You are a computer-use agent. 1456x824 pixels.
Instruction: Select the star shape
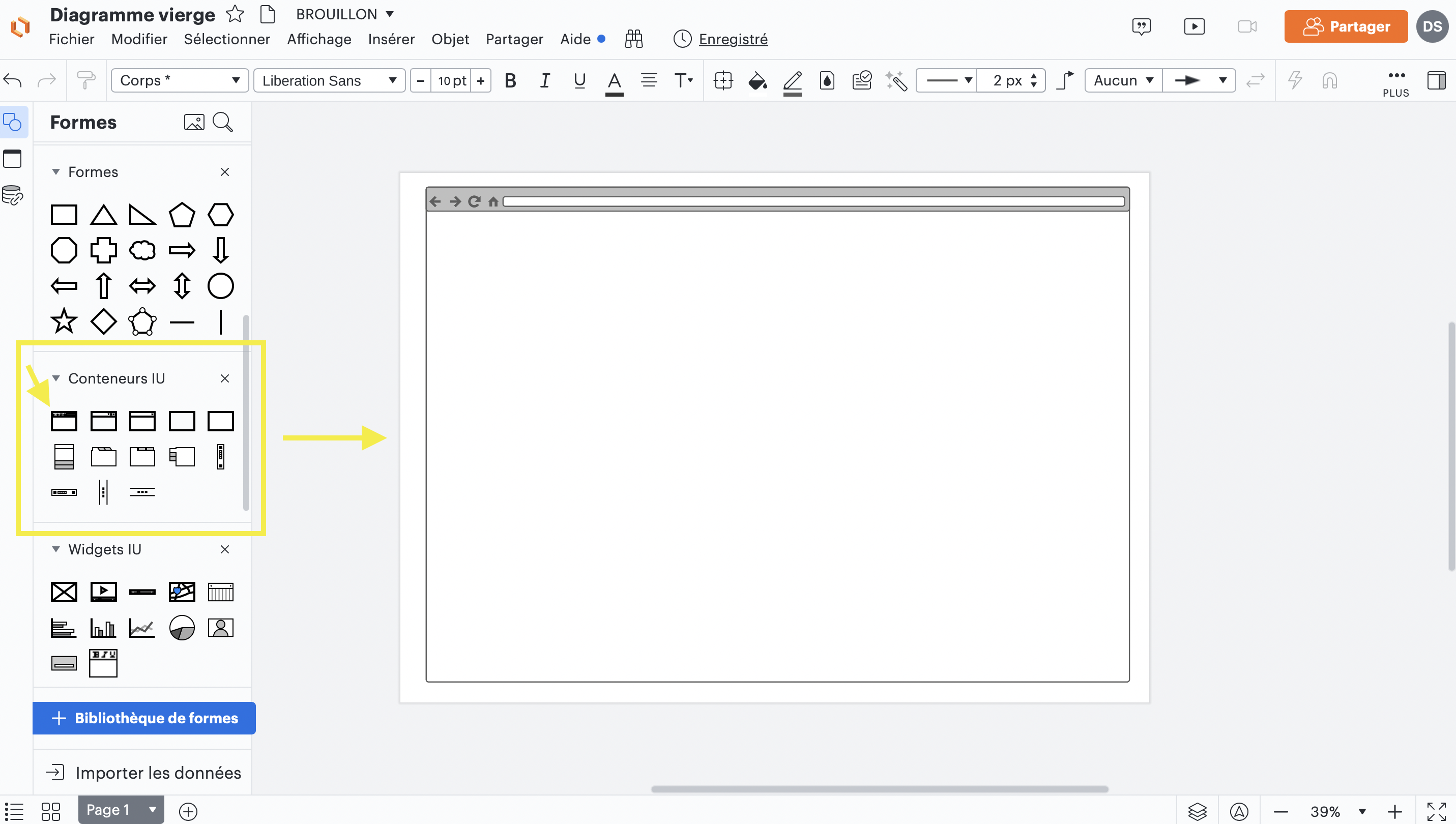tap(64, 321)
